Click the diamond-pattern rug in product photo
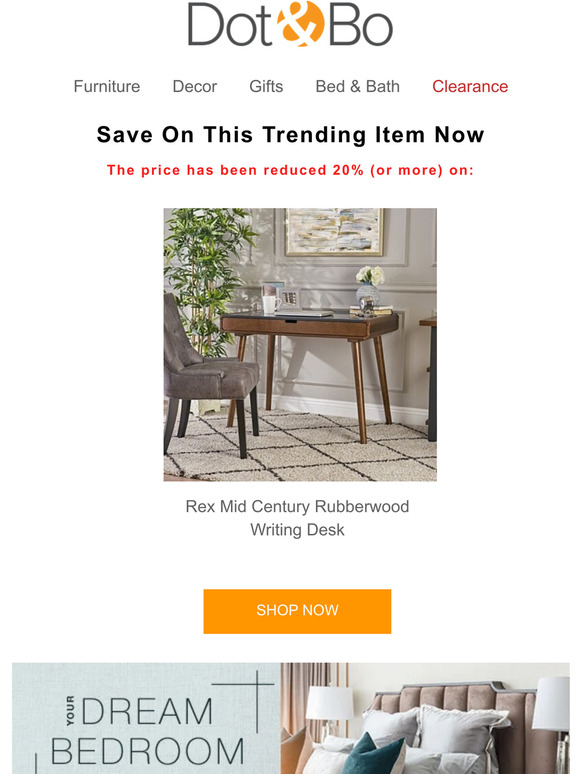The width and height of the screenshot is (580, 774). point(300,449)
